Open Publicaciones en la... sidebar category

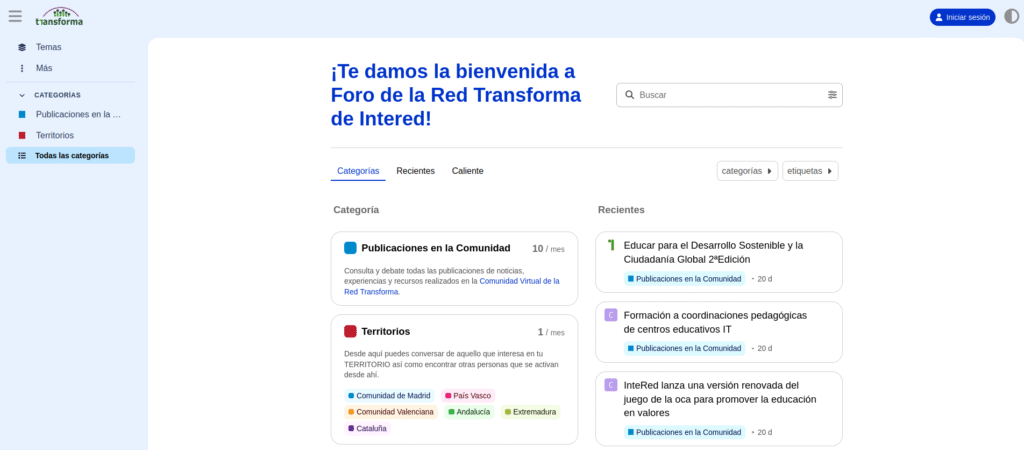tap(71, 114)
